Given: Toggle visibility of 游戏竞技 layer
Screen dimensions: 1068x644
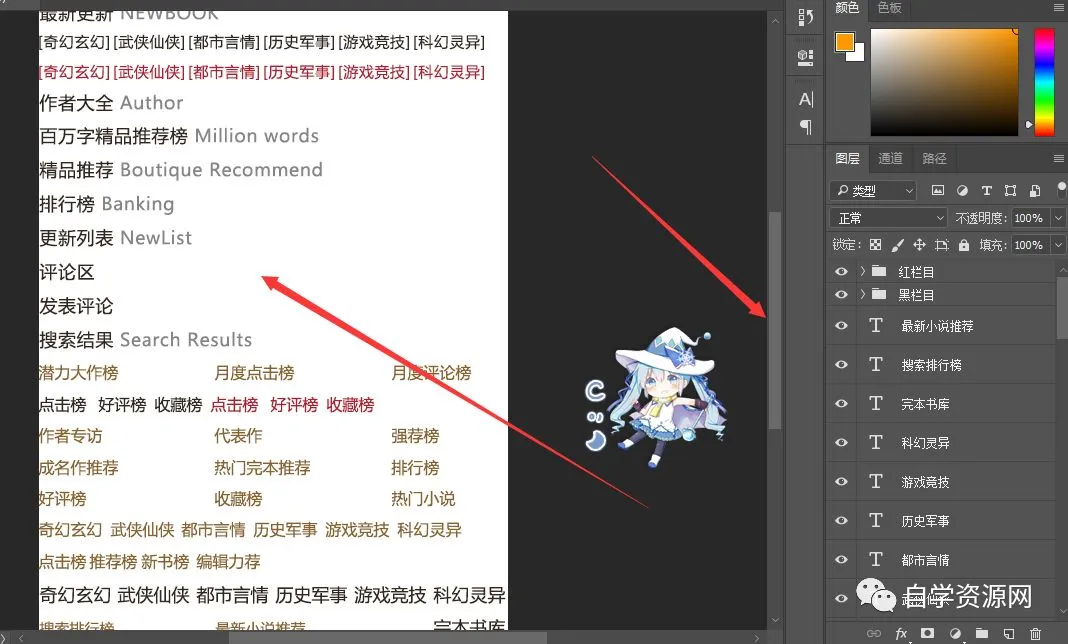Looking at the screenshot, I should click(x=841, y=481).
